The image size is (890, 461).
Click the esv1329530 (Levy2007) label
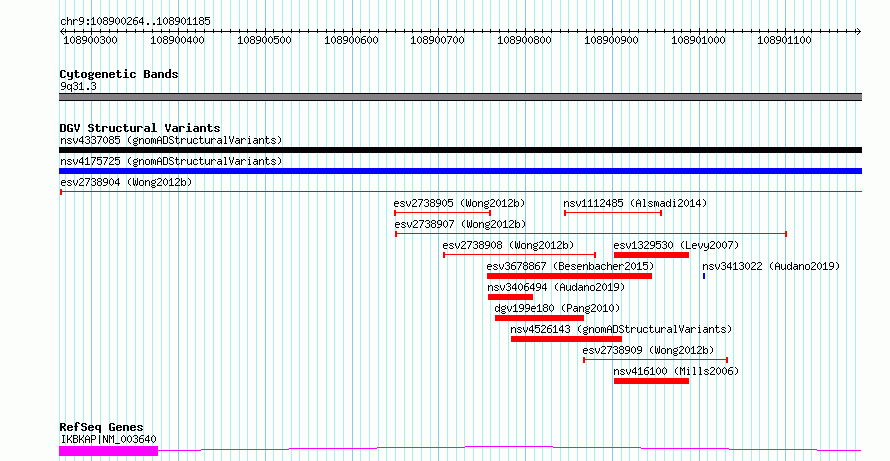(676, 245)
